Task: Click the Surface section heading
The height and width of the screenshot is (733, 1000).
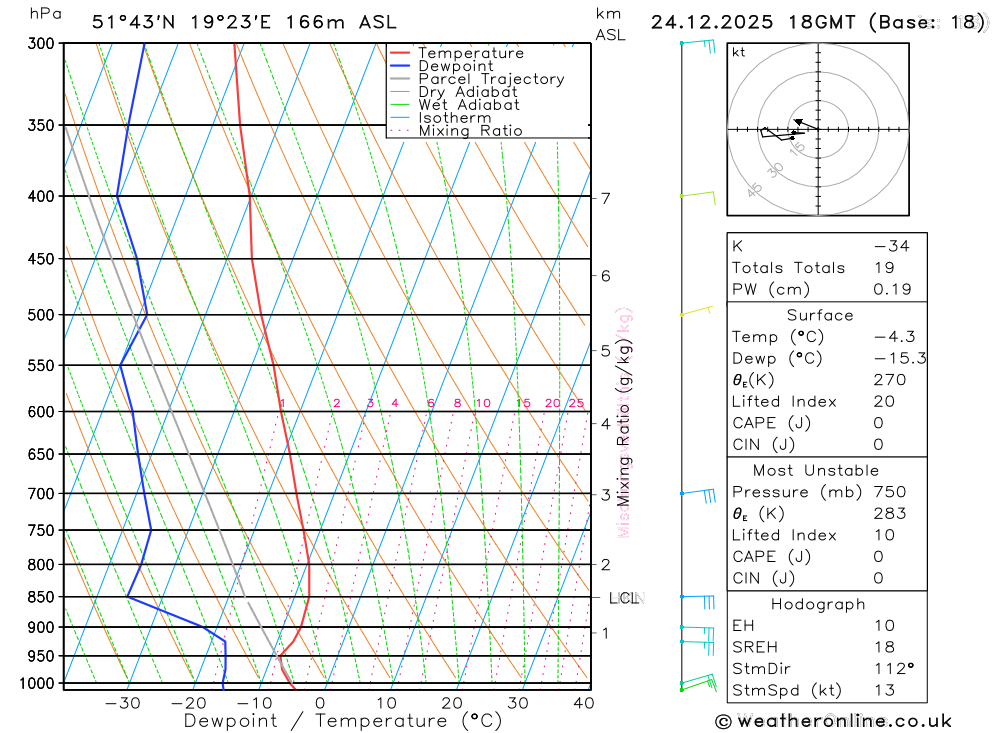Action: click(820, 316)
